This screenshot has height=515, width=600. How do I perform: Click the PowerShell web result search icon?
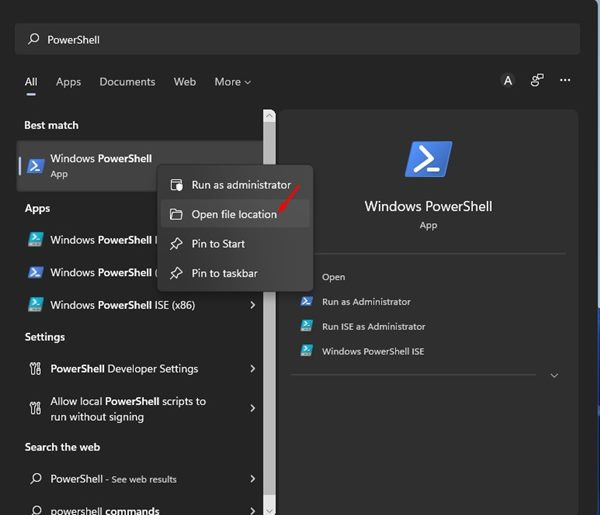[36, 478]
